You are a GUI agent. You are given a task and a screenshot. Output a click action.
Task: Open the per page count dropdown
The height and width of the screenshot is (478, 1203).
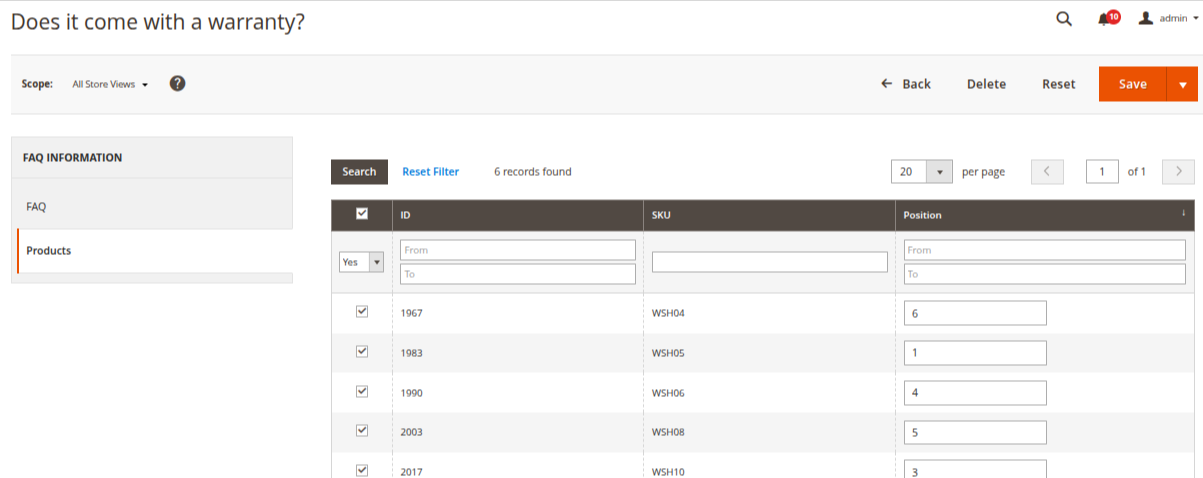click(939, 172)
